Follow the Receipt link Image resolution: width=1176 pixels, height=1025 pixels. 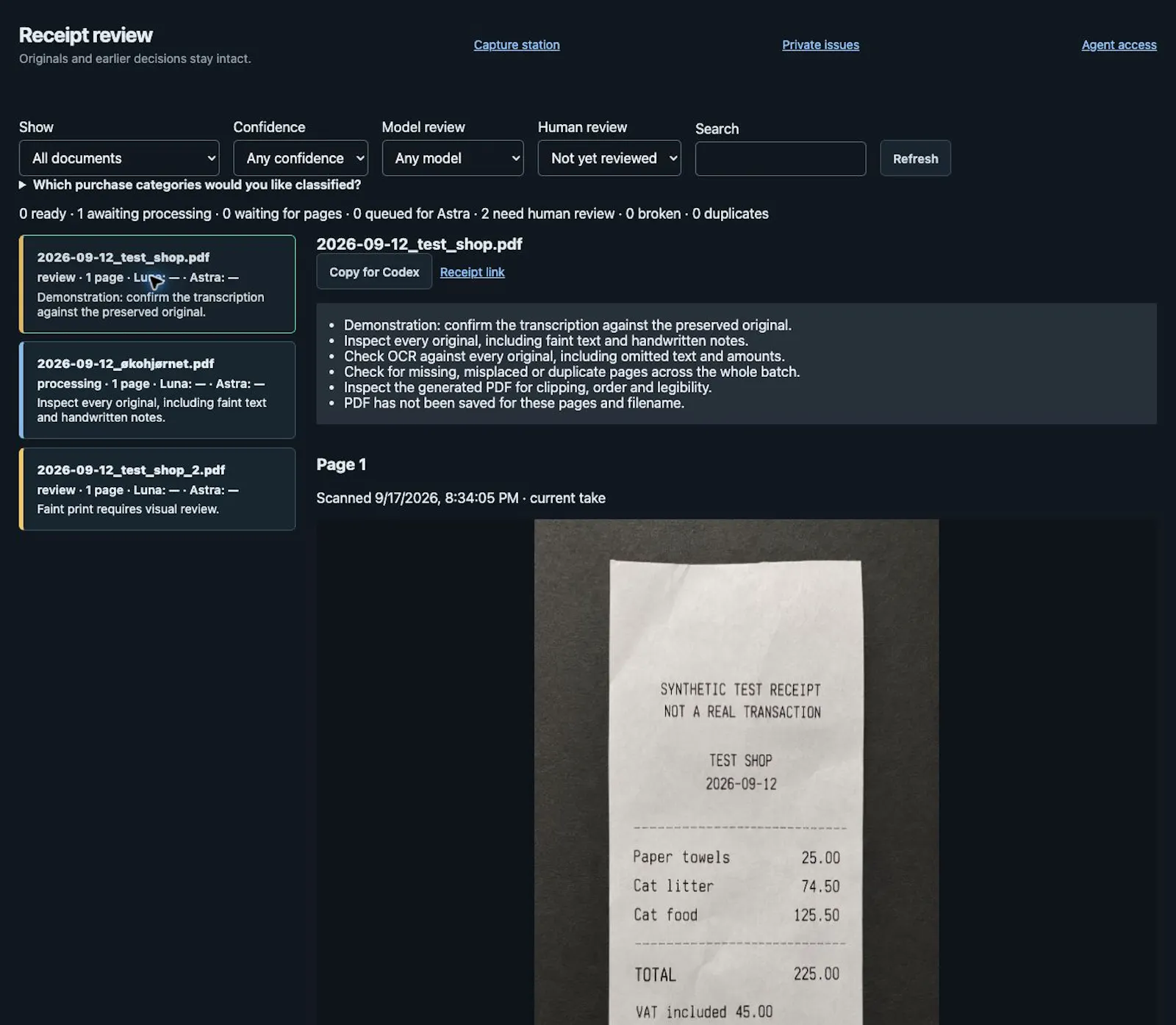point(472,272)
